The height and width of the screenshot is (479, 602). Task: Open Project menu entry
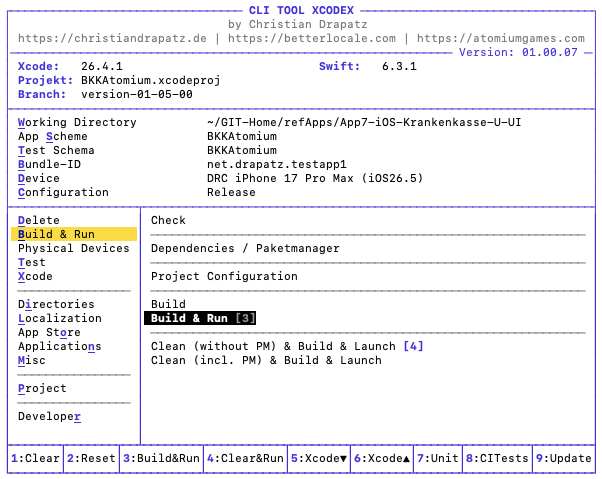coord(42,388)
